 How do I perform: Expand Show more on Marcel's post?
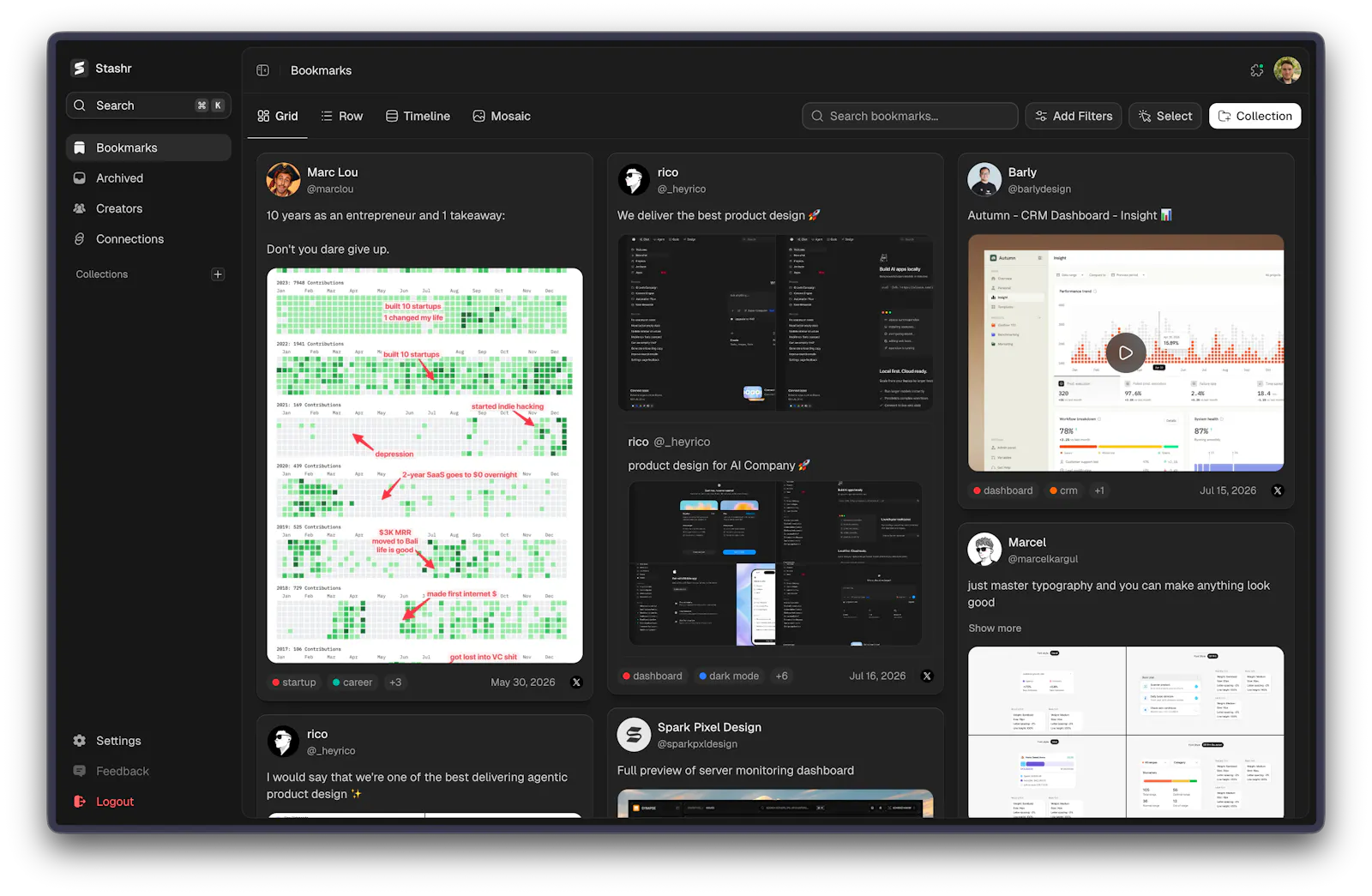tap(995, 628)
